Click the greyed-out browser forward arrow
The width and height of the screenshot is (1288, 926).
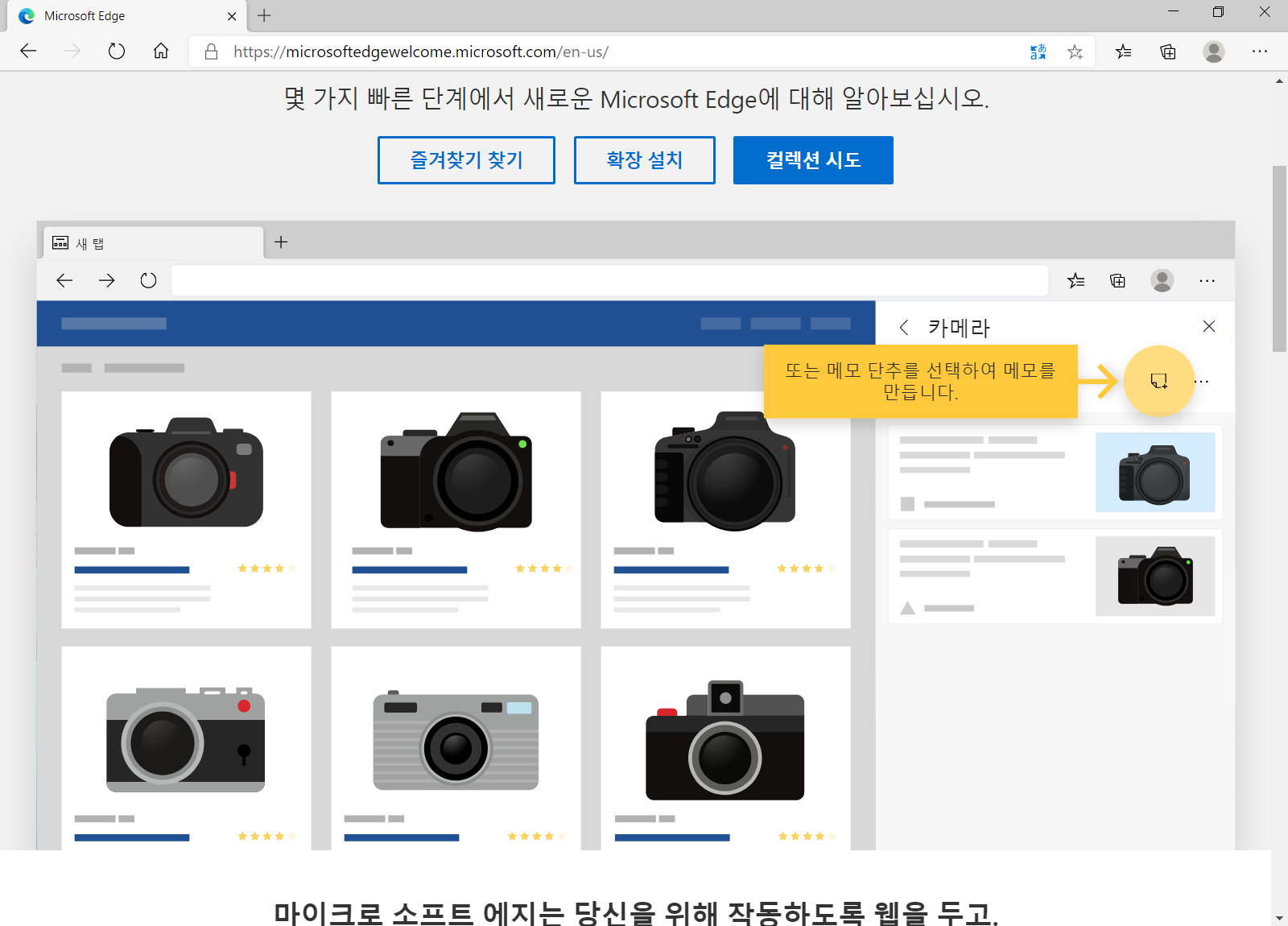click(72, 52)
